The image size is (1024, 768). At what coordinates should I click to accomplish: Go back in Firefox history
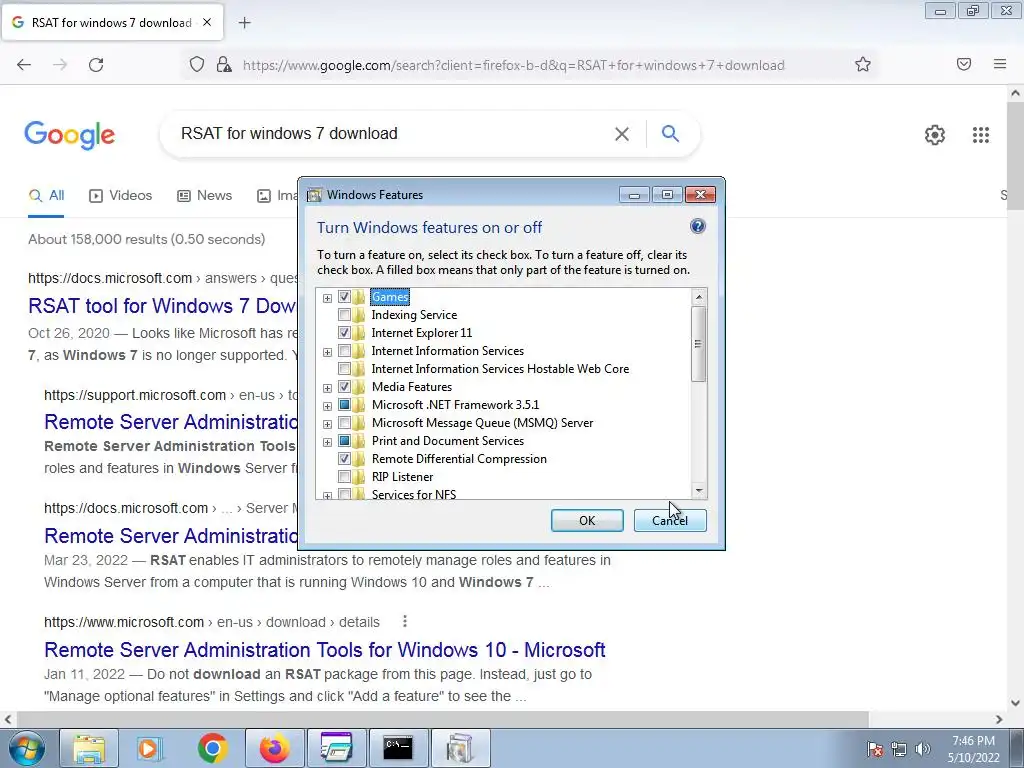click(x=24, y=65)
